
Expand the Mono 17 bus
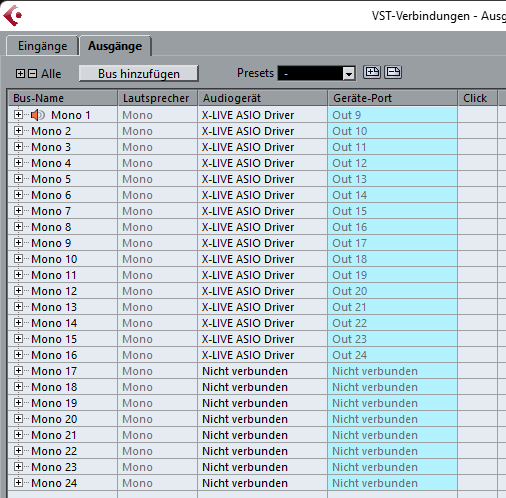19,371
